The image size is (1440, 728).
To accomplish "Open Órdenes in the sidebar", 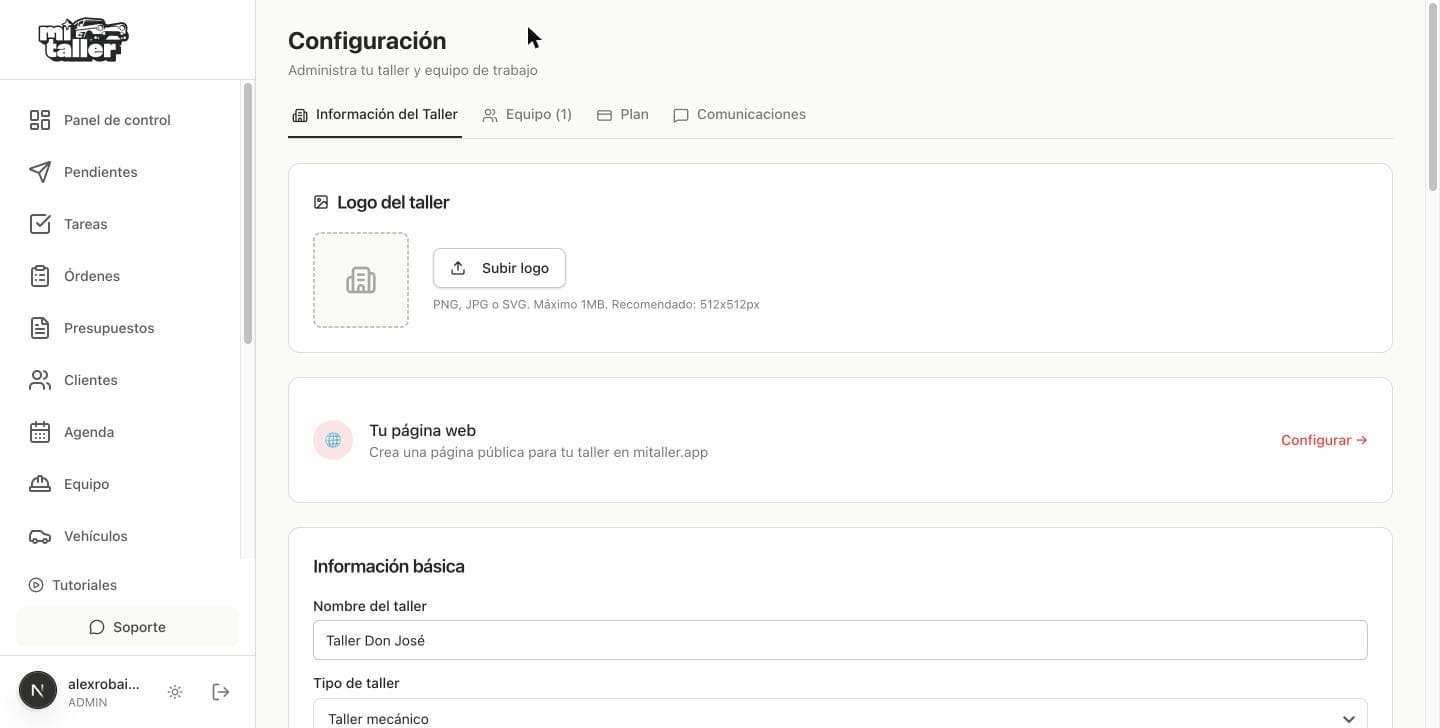I will click(x=120, y=276).
